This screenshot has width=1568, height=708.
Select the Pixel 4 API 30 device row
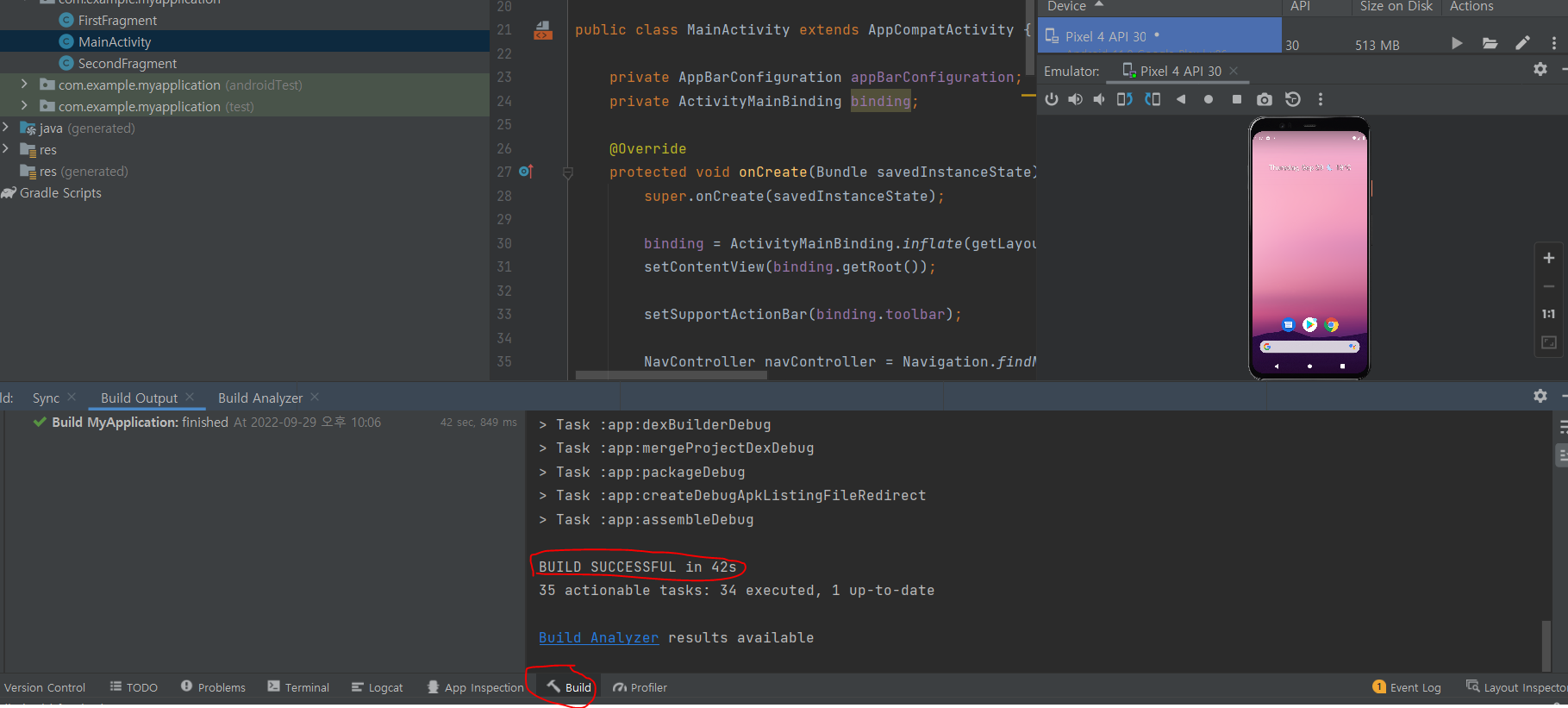point(1159,35)
